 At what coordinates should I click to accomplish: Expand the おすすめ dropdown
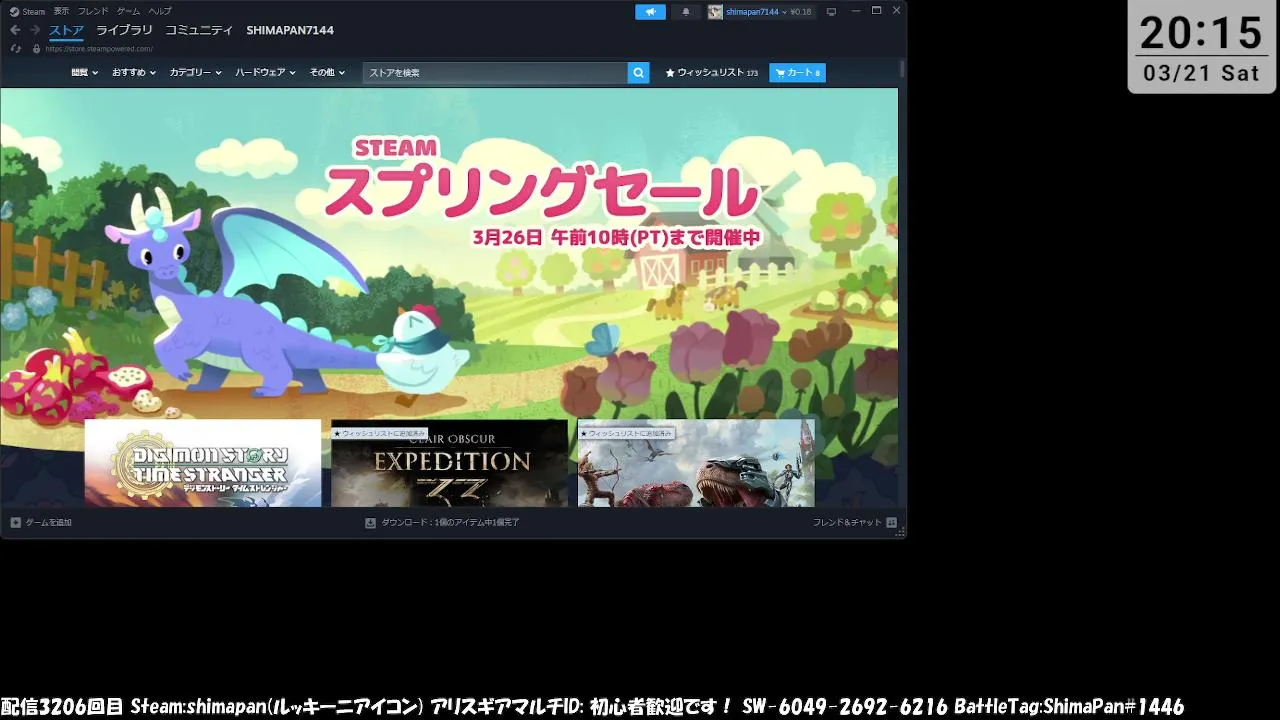point(134,73)
